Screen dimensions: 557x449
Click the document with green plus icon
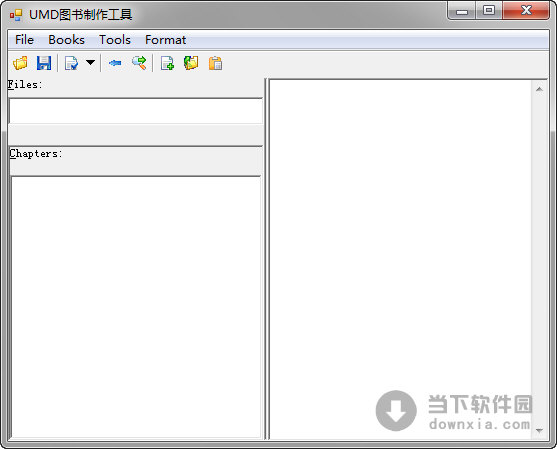(167, 63)
